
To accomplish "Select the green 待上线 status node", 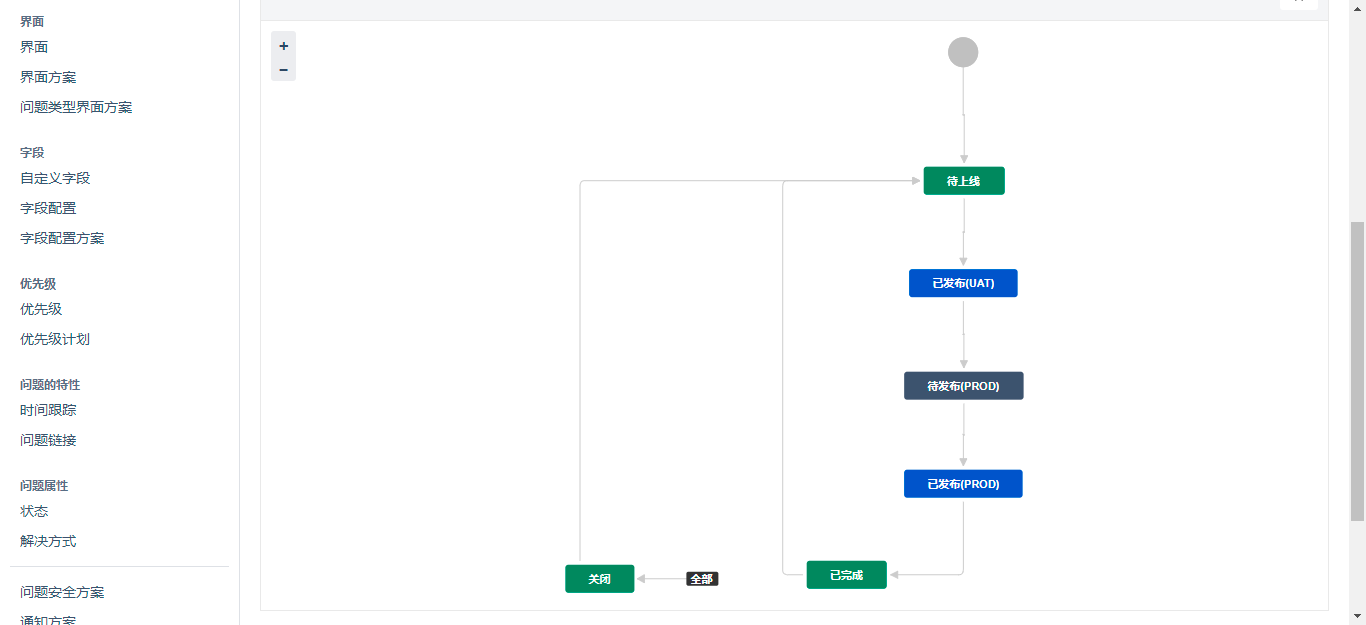I will point(963,180).
